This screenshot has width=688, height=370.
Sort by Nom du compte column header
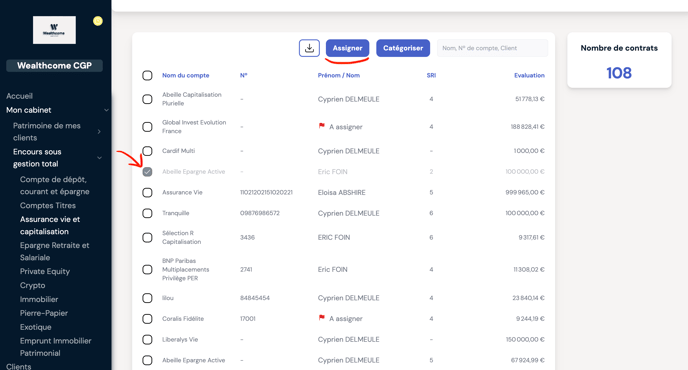(186, 75)
